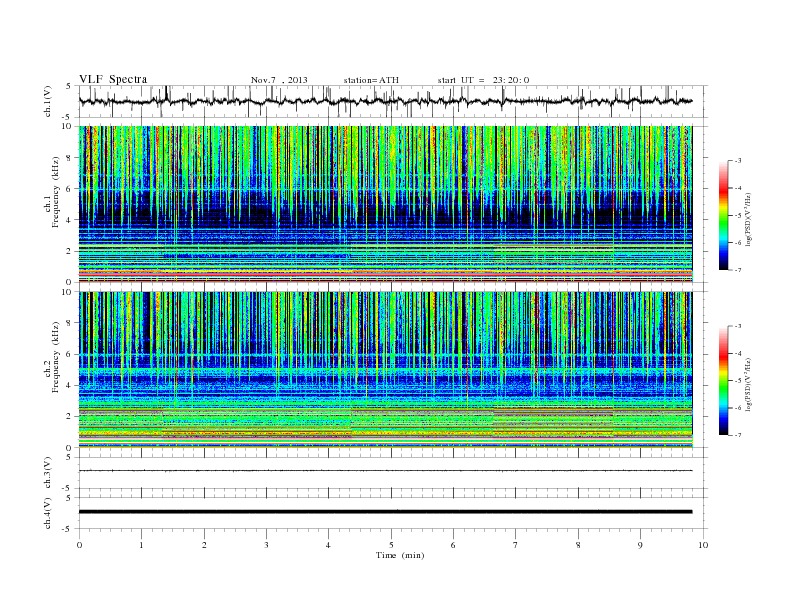Click time axis tick label "8"
The width and height of the screenshot is (792, 612).
tap(578, 545)
